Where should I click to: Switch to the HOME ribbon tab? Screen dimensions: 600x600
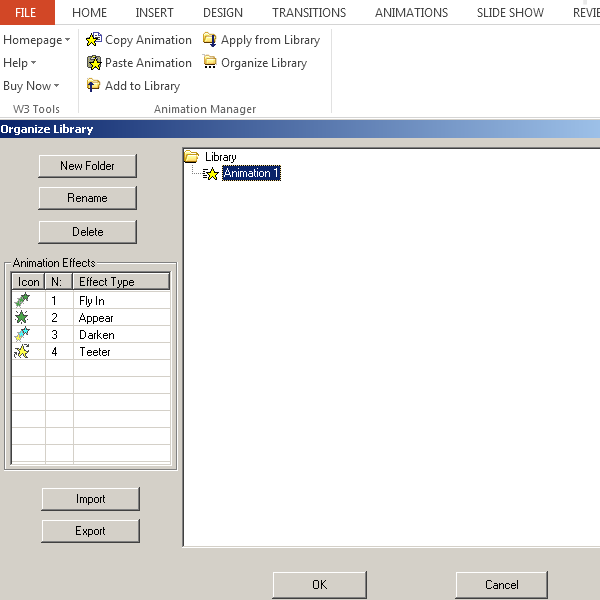(x=89, y=13)
